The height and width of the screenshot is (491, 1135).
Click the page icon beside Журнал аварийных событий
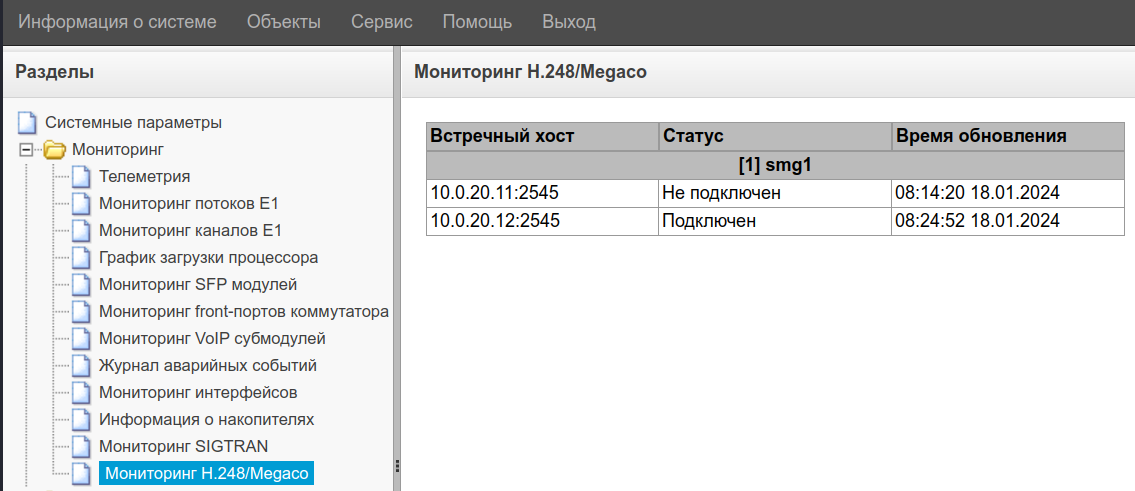click(x=81, y=366)
